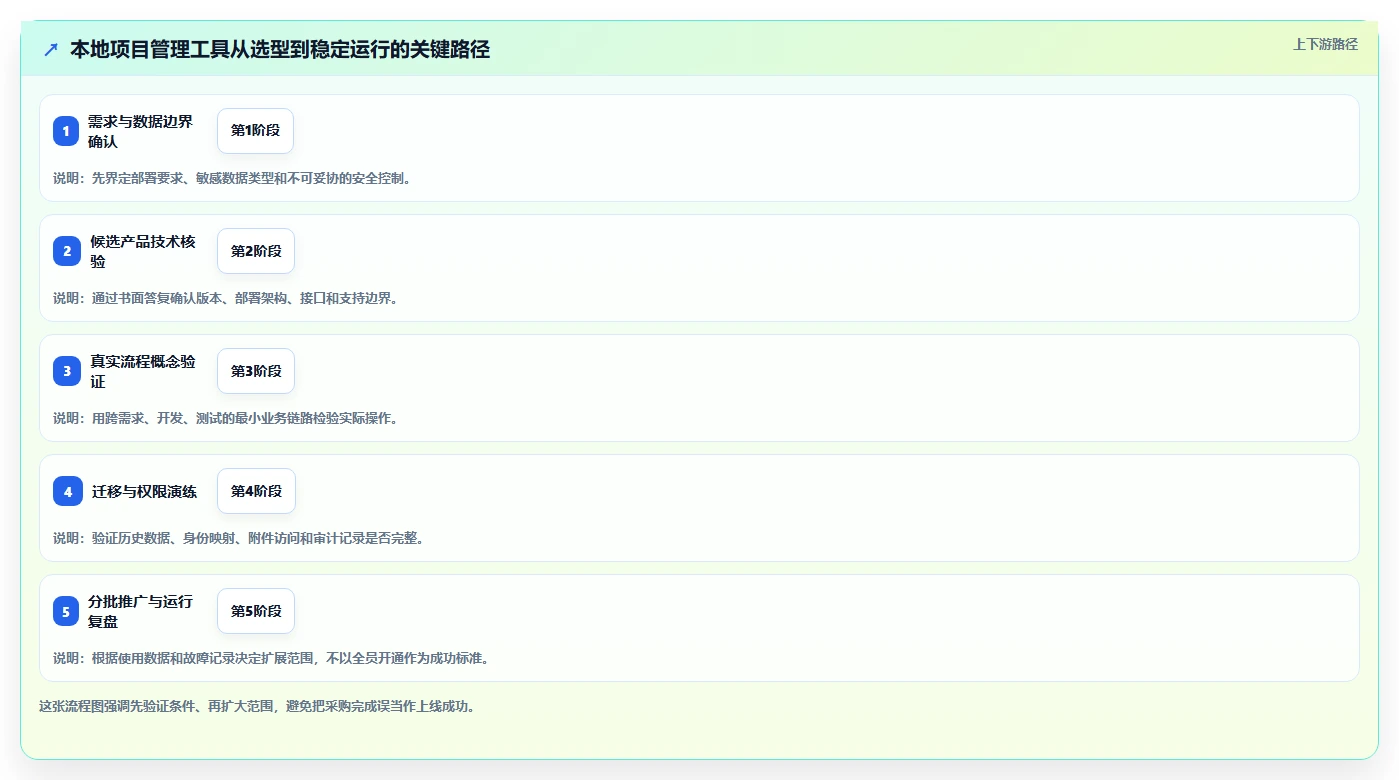The width and height of the screenshot is (1399, 780).
Task: Click the step title 真实流程概念验证
Action: point(143,371)
